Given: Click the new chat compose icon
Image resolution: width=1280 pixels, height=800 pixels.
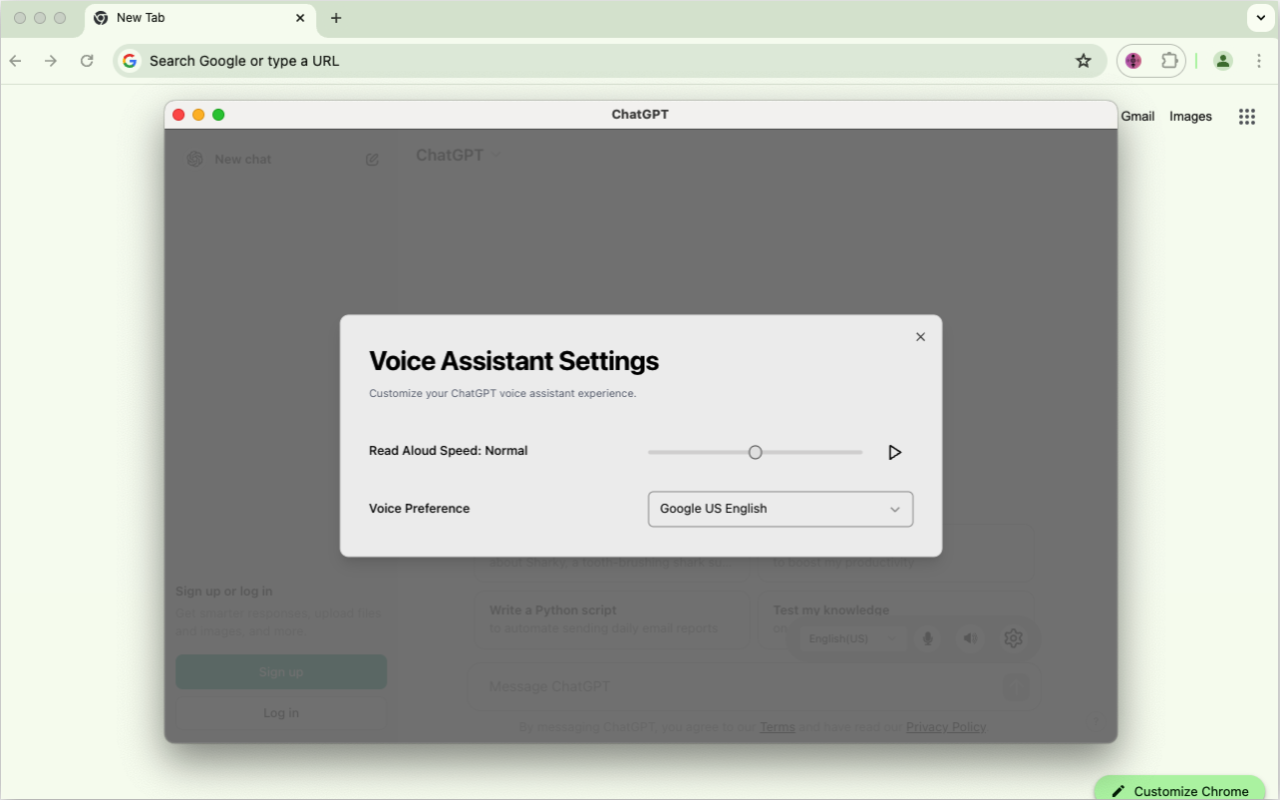Looking at the screenshot, I should [372, 159].
